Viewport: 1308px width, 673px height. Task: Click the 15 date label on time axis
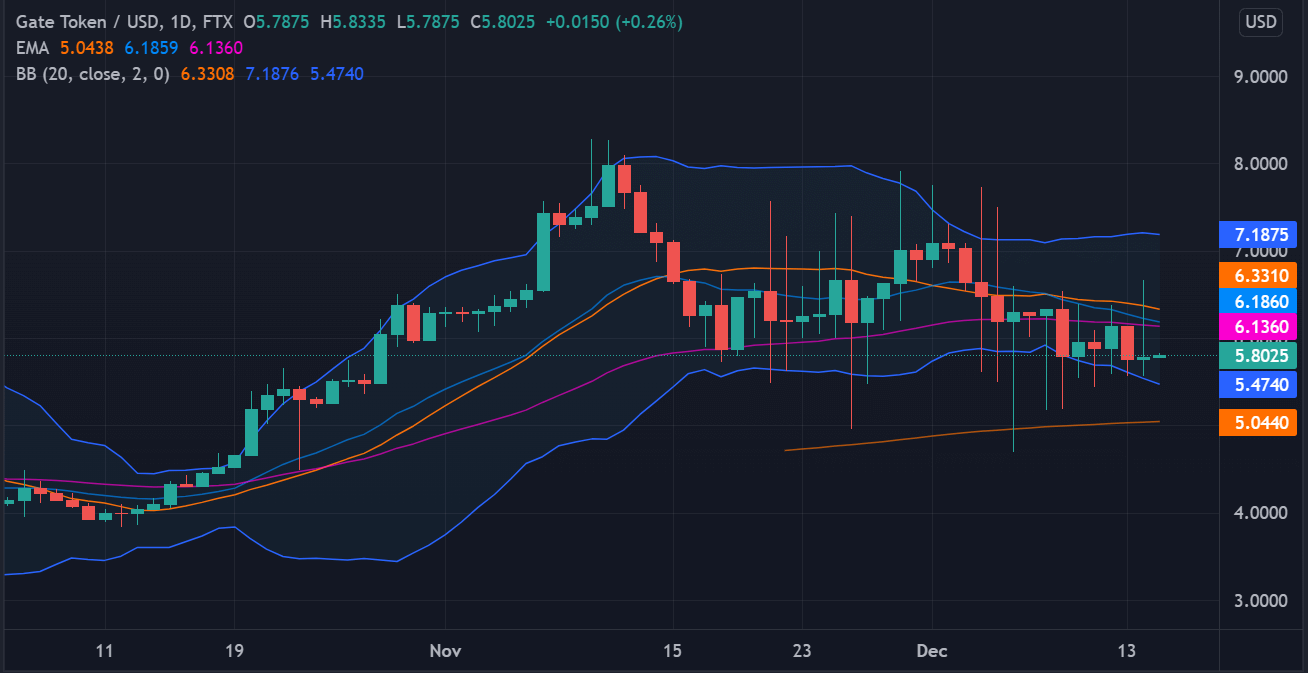coord(672,651)
